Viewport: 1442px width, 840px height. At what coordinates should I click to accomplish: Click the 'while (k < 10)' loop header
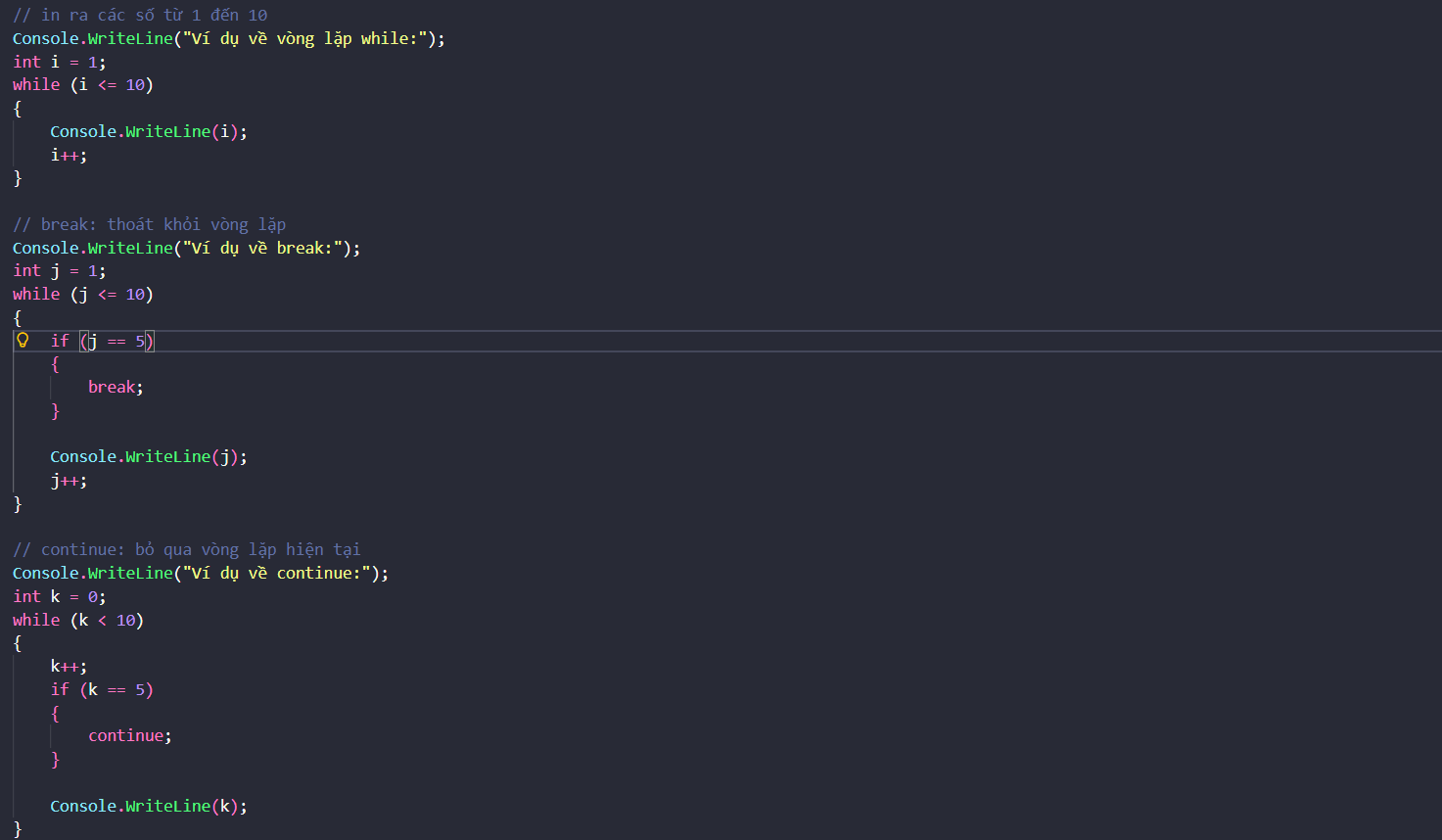pos(77,621)
